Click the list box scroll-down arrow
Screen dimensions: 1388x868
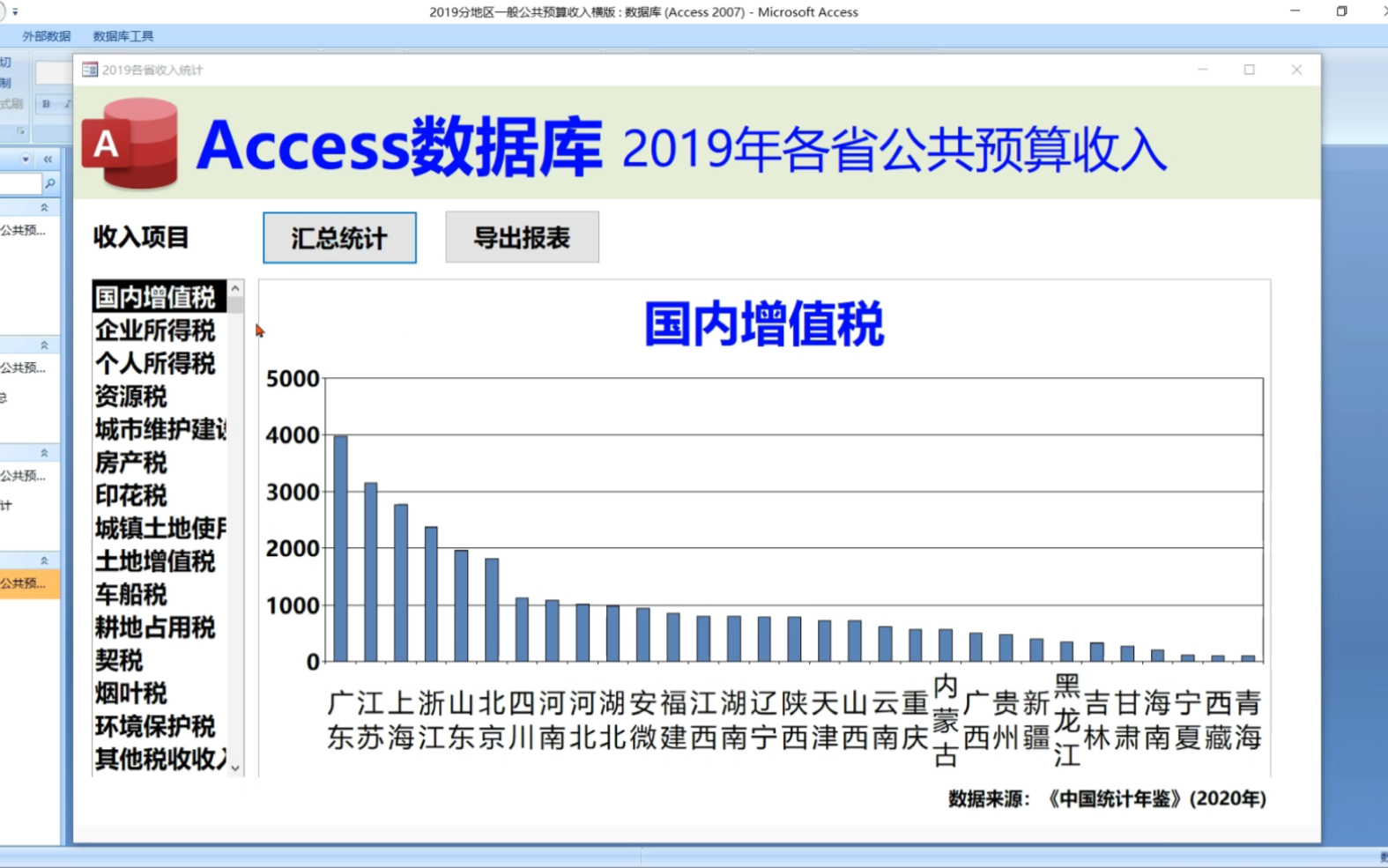click(235, 768)
